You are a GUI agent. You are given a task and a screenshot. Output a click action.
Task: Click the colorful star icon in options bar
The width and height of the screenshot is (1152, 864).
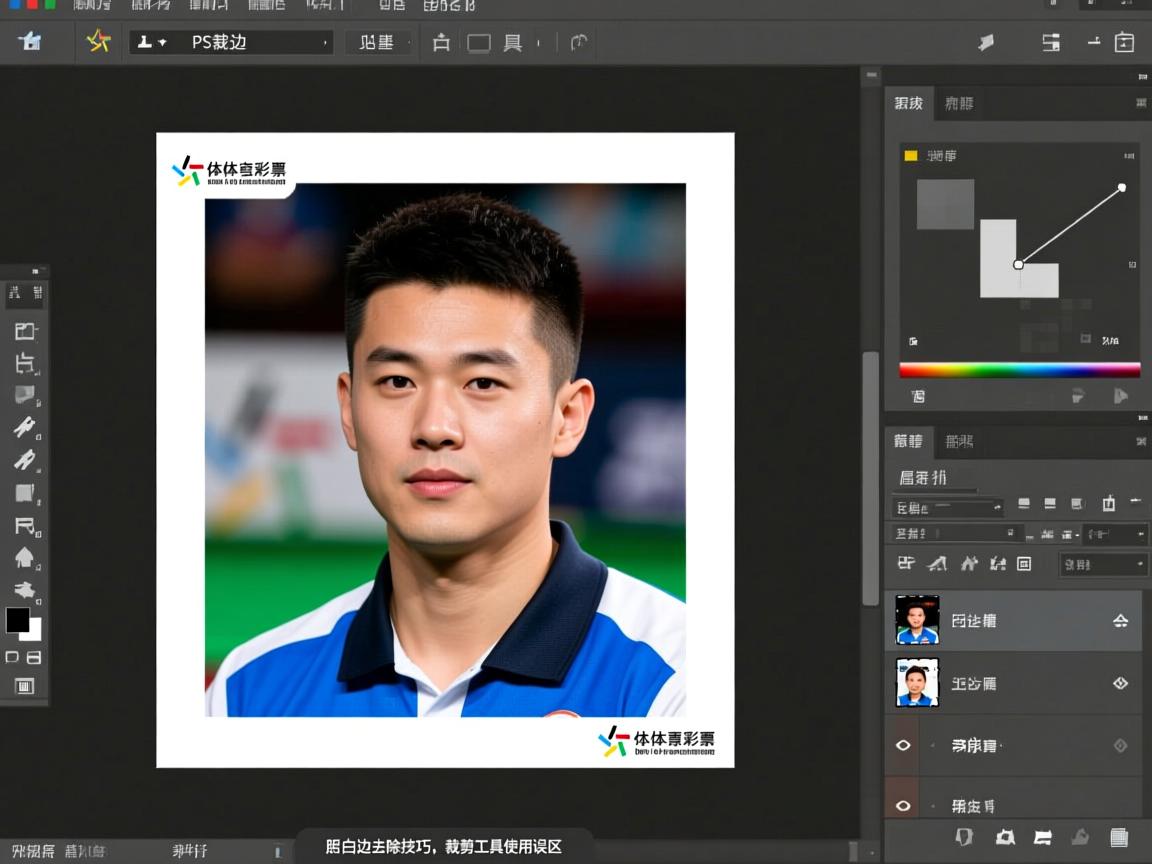coord(98,41)
